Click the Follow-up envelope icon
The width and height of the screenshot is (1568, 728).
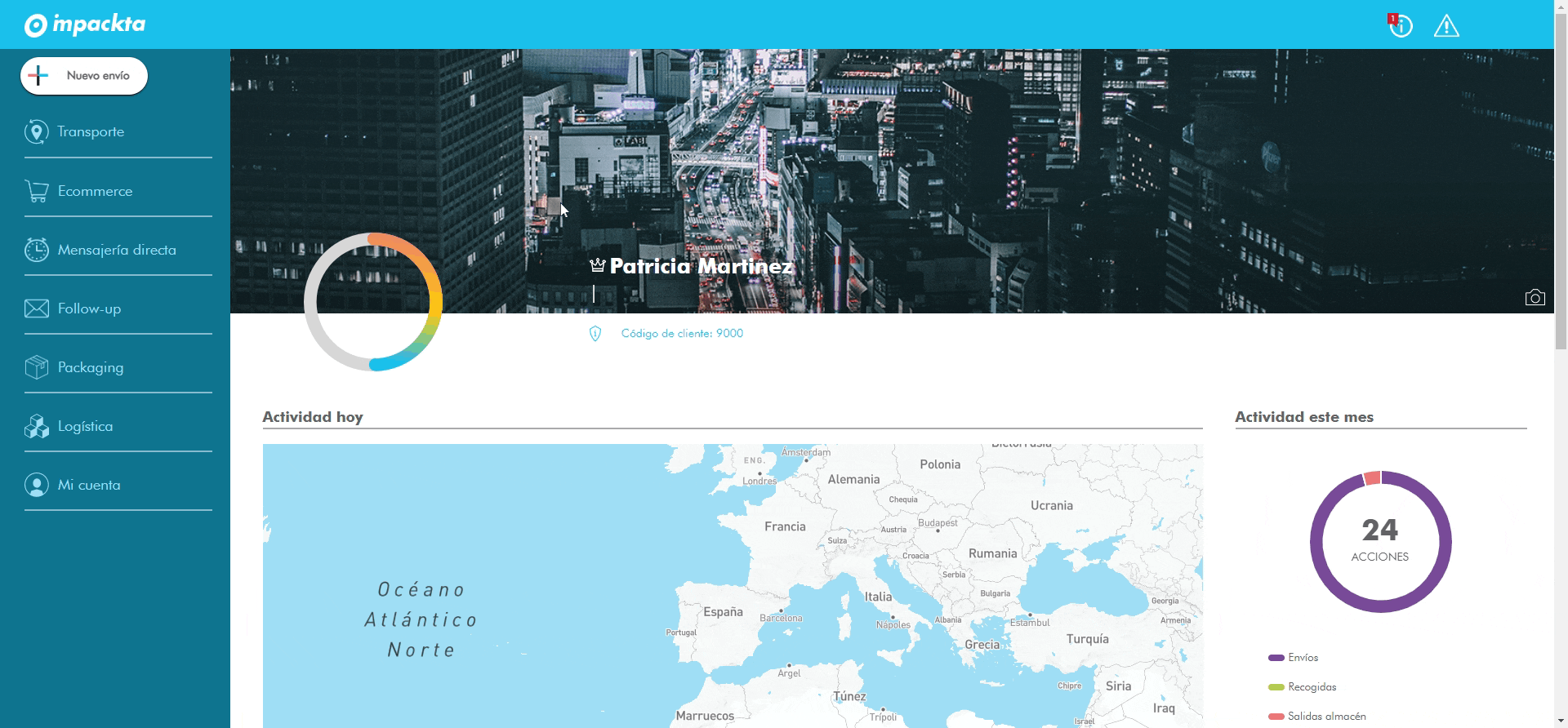click(x=37, y=309)
